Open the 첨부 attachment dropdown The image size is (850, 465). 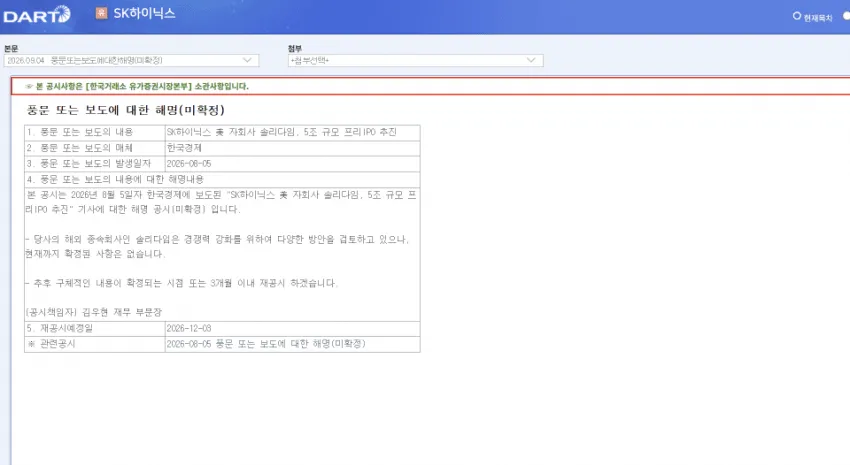pyautogui.click(x=415, y=60)
